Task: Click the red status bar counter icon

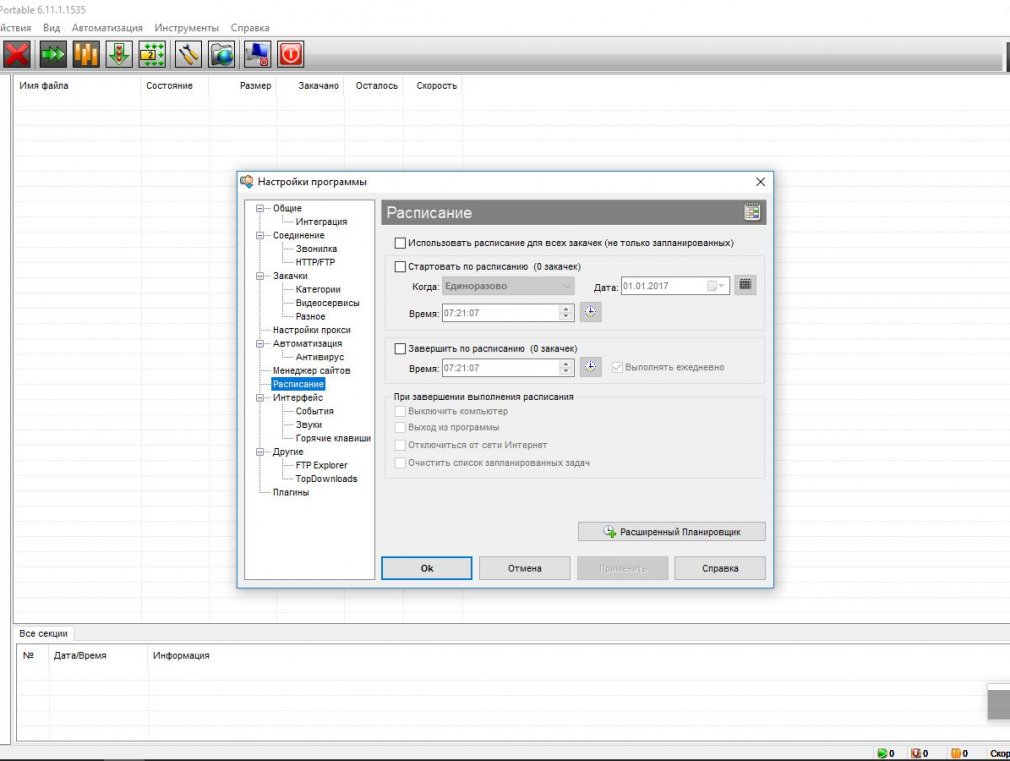Action: tap(915, 753)
